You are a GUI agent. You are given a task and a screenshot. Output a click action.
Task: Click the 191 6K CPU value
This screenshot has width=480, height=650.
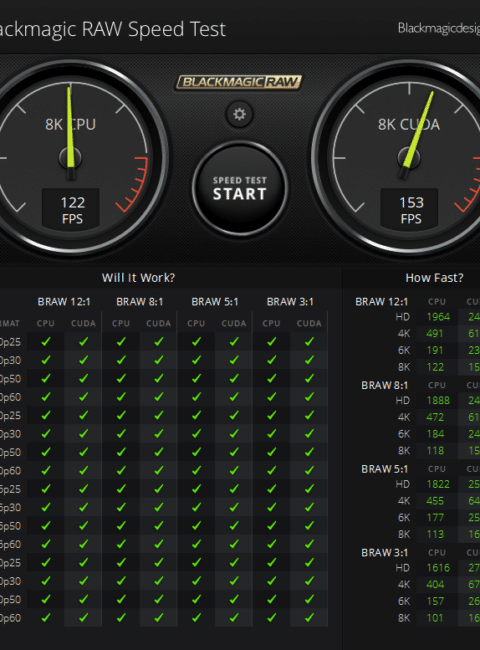tap(435, 350)
